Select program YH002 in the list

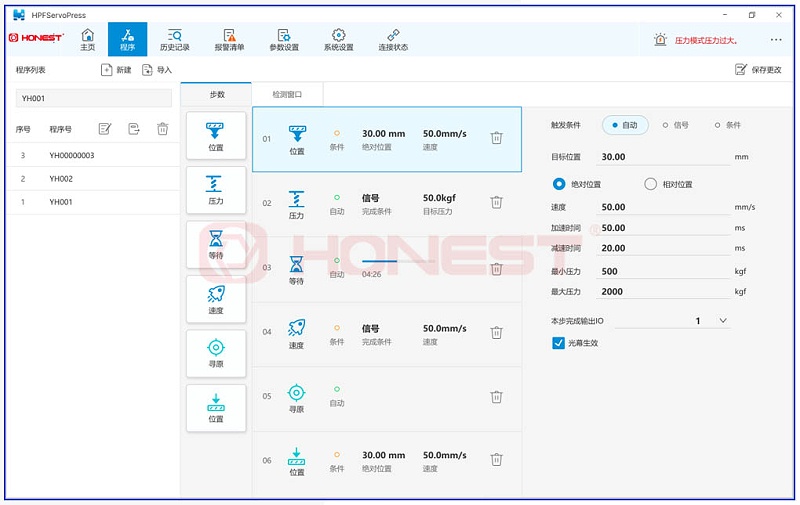[61, 179]
